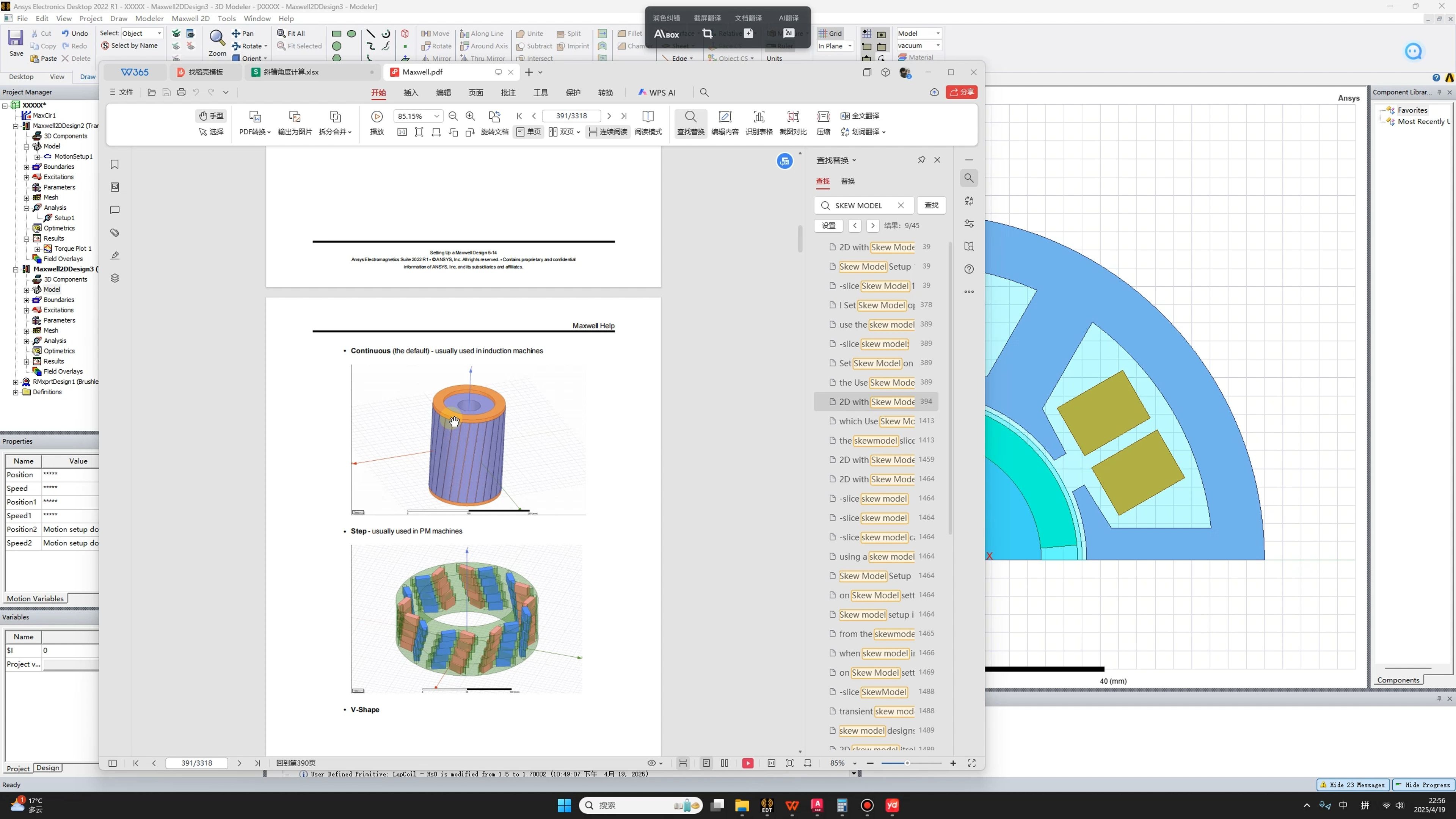
Task: Click Hide Progress button
Action: (x=1423, y=784)
